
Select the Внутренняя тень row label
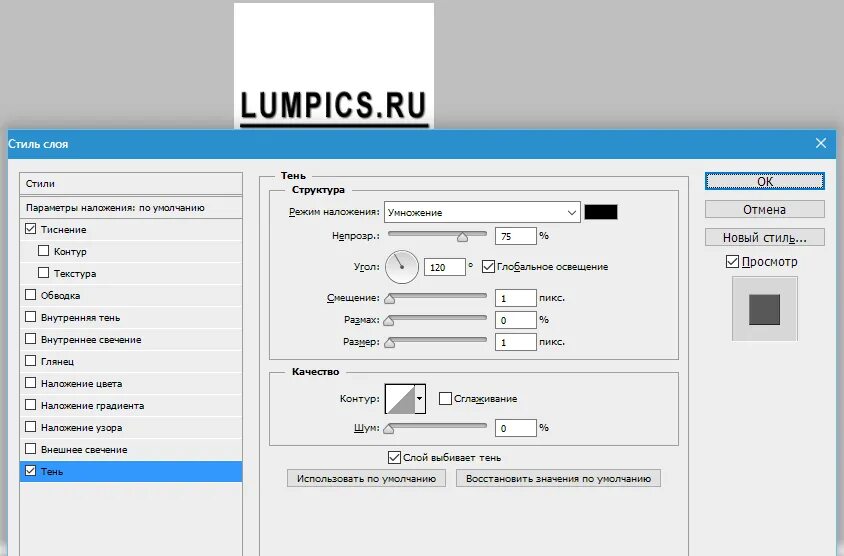80,318
